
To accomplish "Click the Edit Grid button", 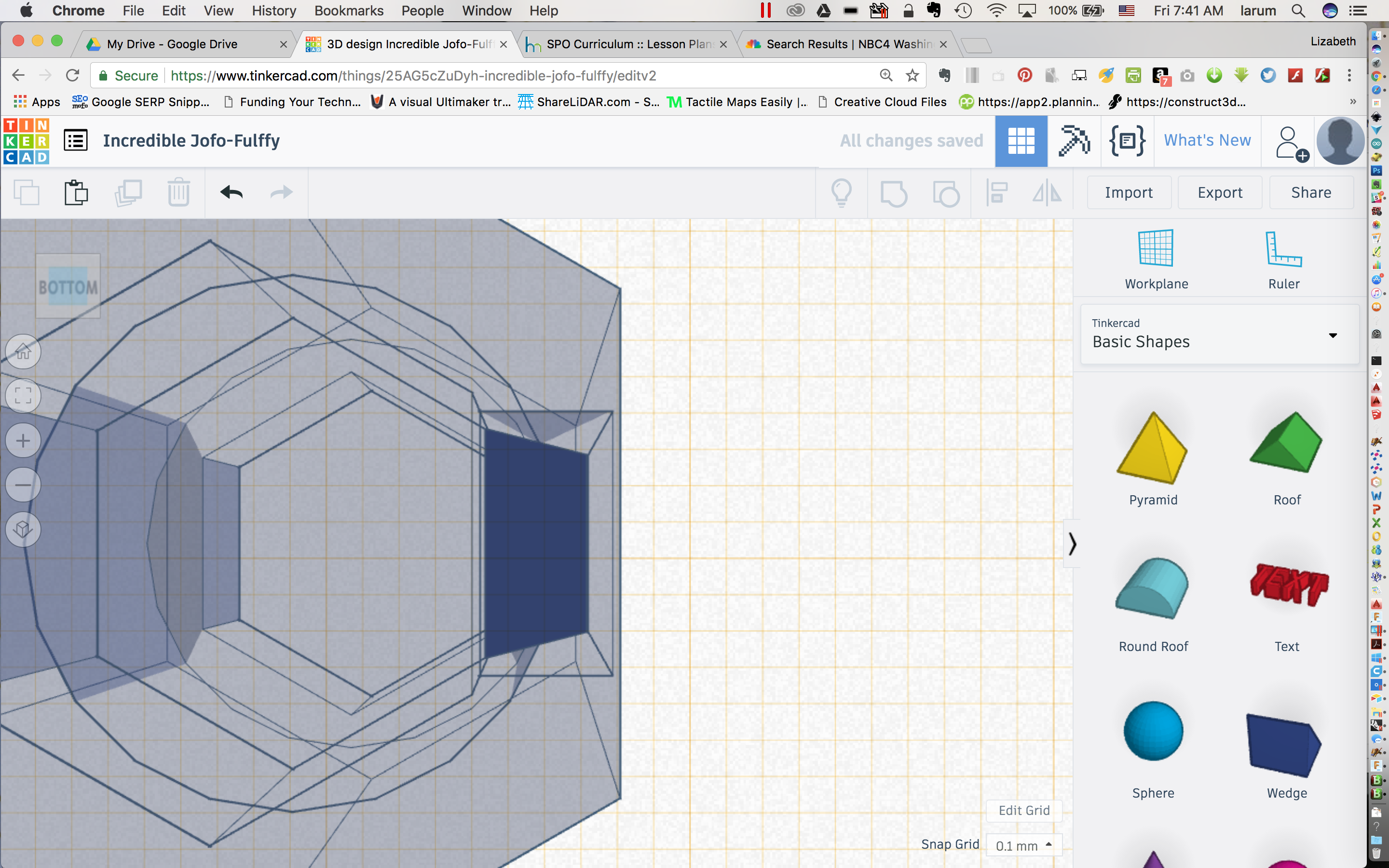I will (x=1024, y=811).
